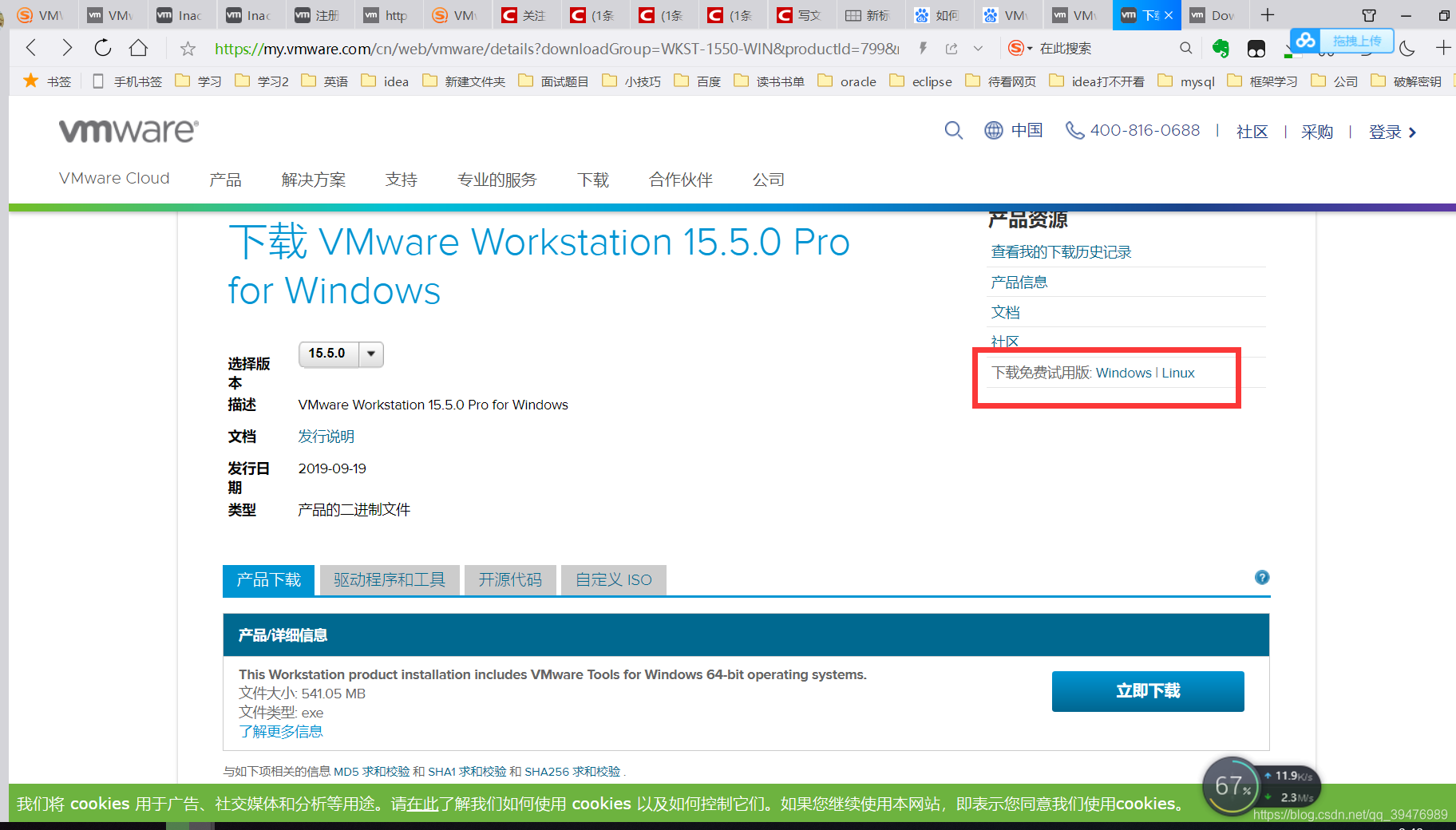The image size is (1456, 830).
Task: Click the 立即下载 button
Action: [1148, 691]
